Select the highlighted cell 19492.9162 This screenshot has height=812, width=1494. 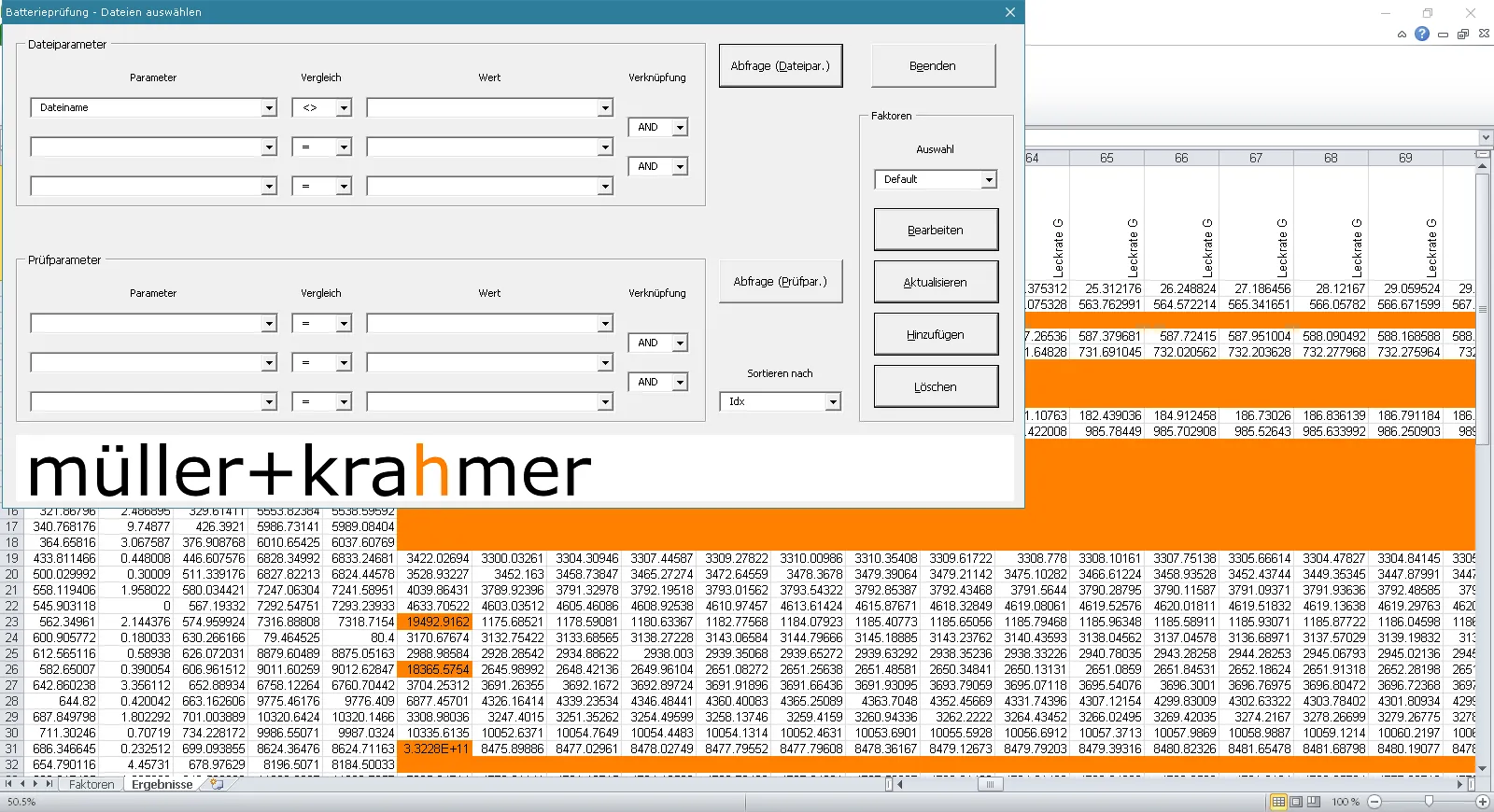[435, 622]
